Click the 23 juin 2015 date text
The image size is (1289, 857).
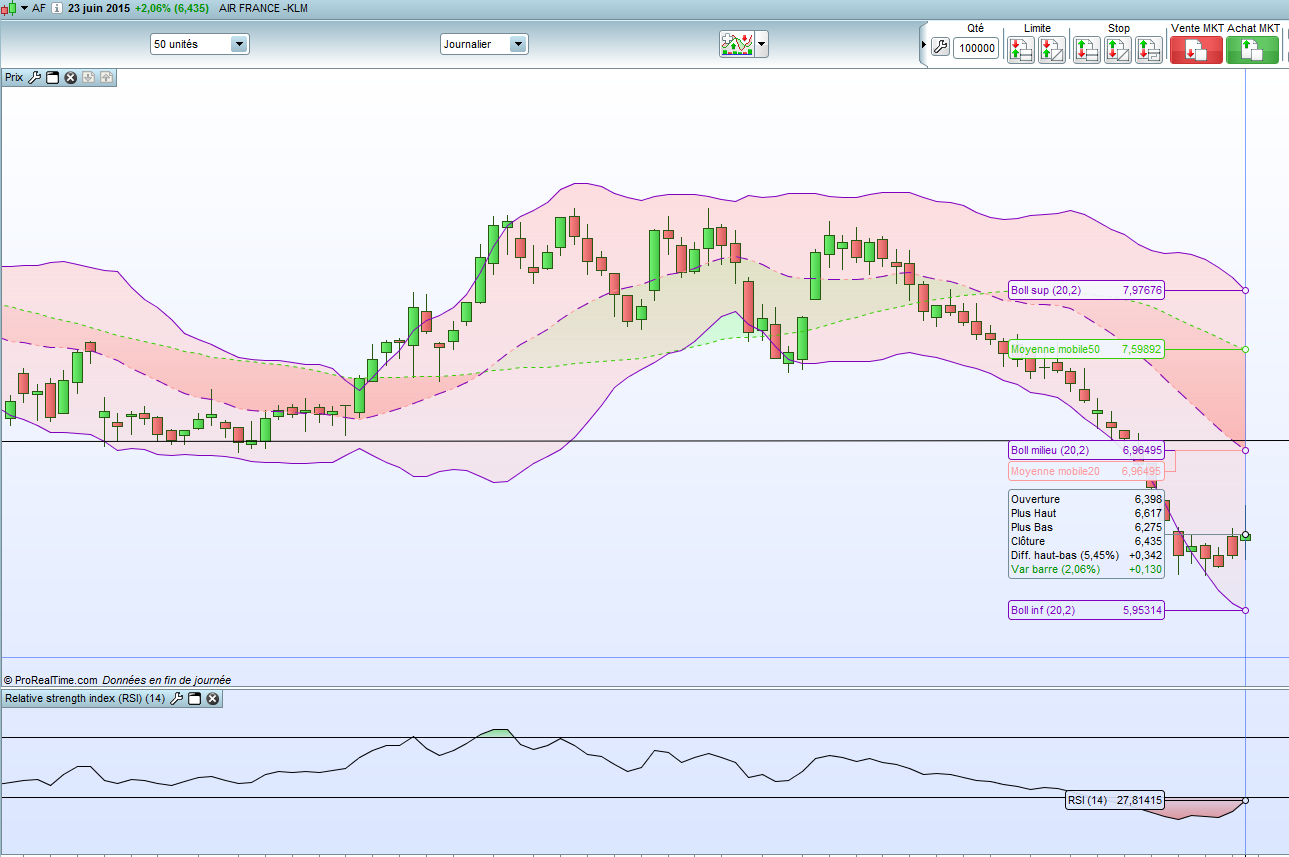(97, 8)
